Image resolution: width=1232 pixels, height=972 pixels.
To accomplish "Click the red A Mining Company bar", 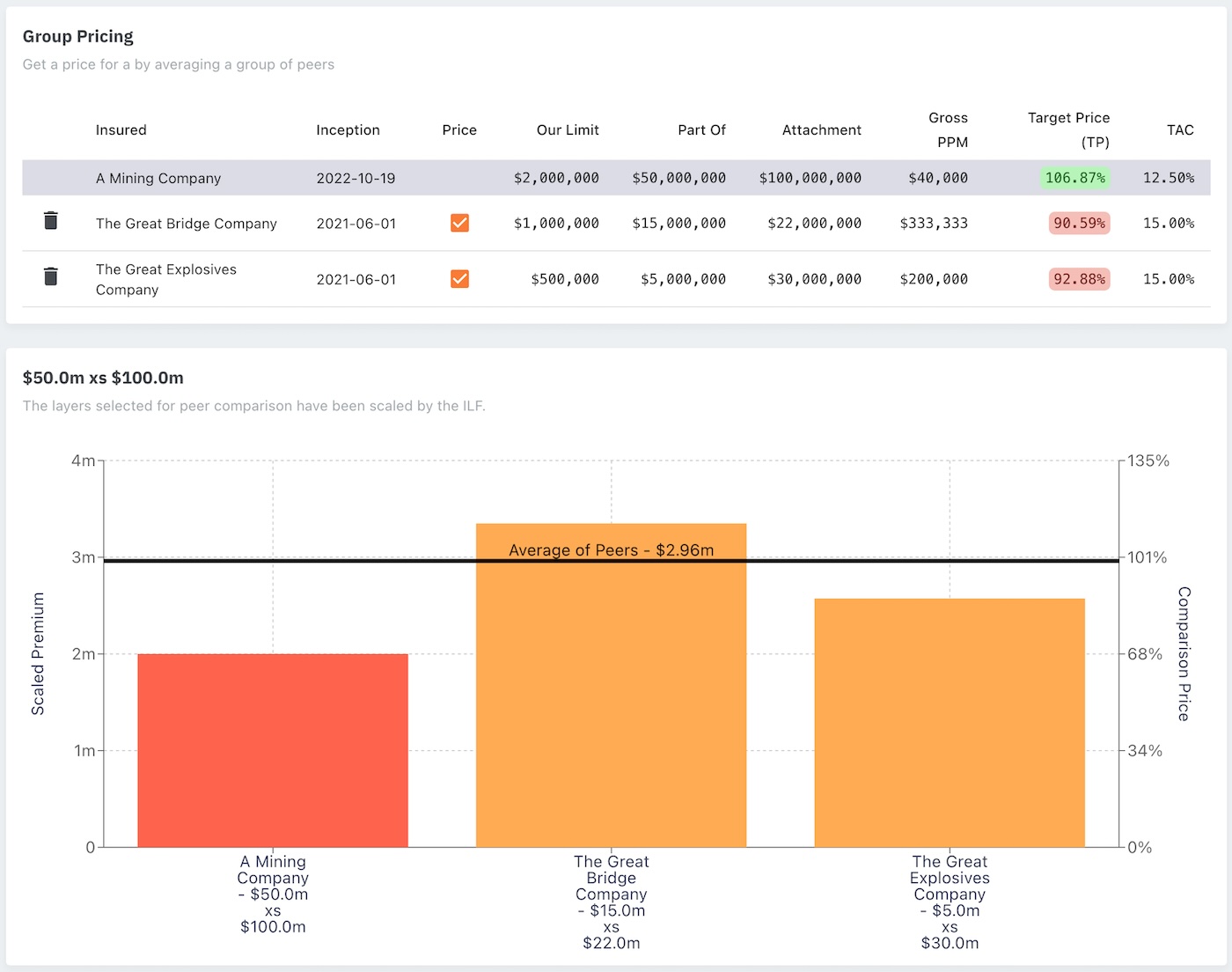I will tap(273, 750).
